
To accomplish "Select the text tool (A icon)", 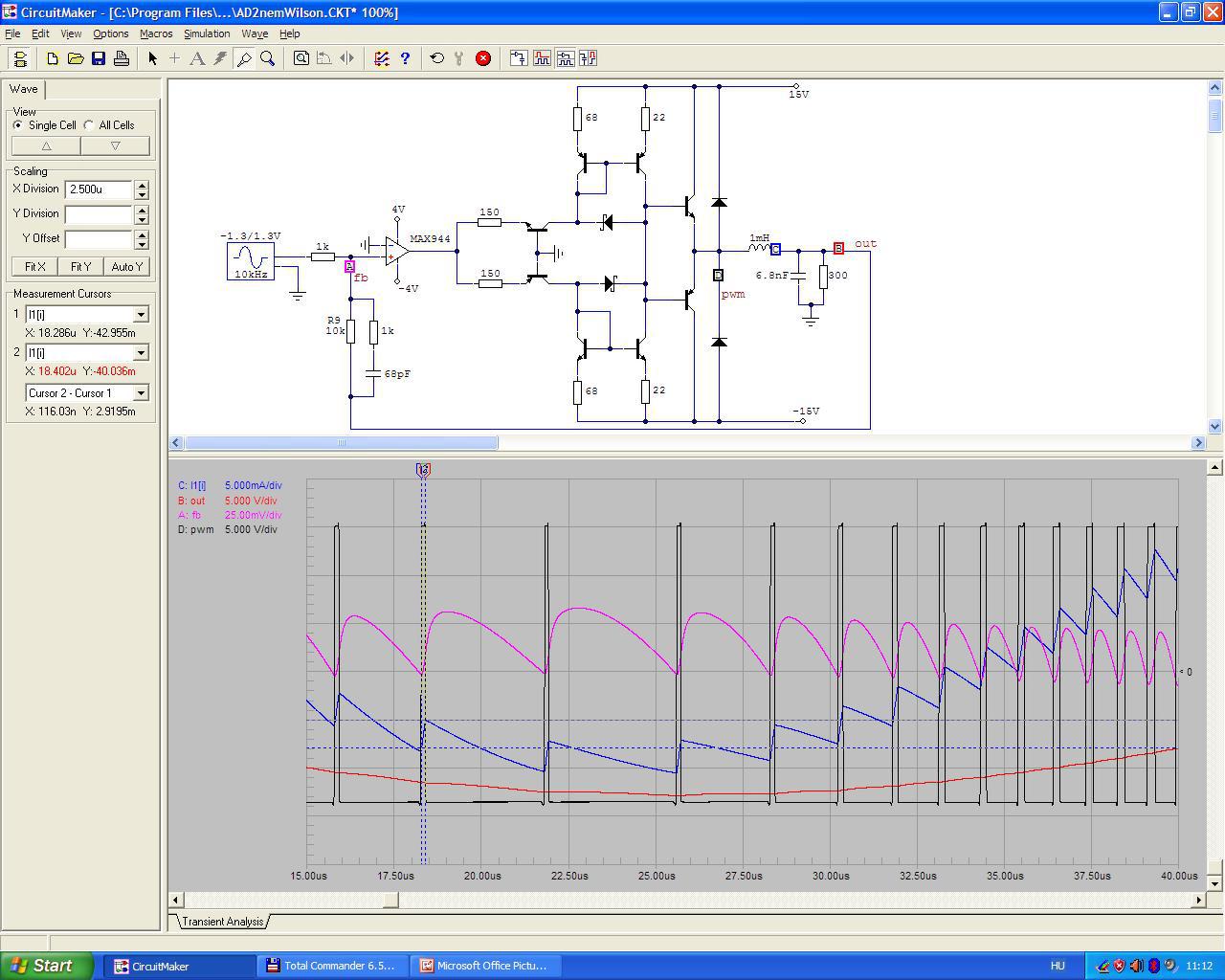I will point(197,58).
